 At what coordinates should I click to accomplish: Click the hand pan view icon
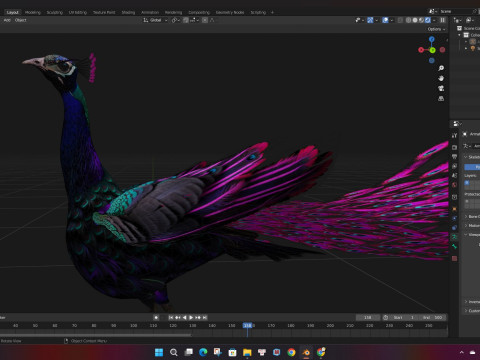click(441, 78)
